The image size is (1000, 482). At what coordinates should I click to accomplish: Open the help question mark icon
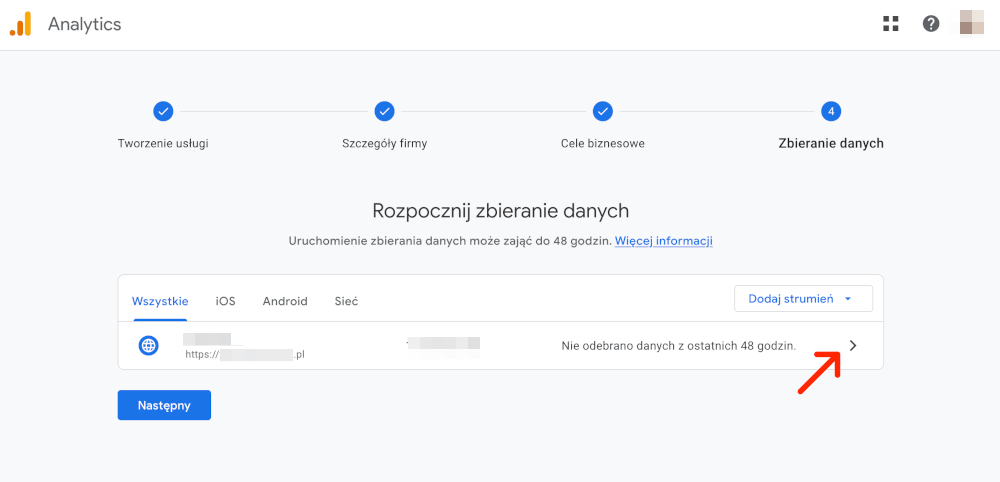[x=930, y=24]
